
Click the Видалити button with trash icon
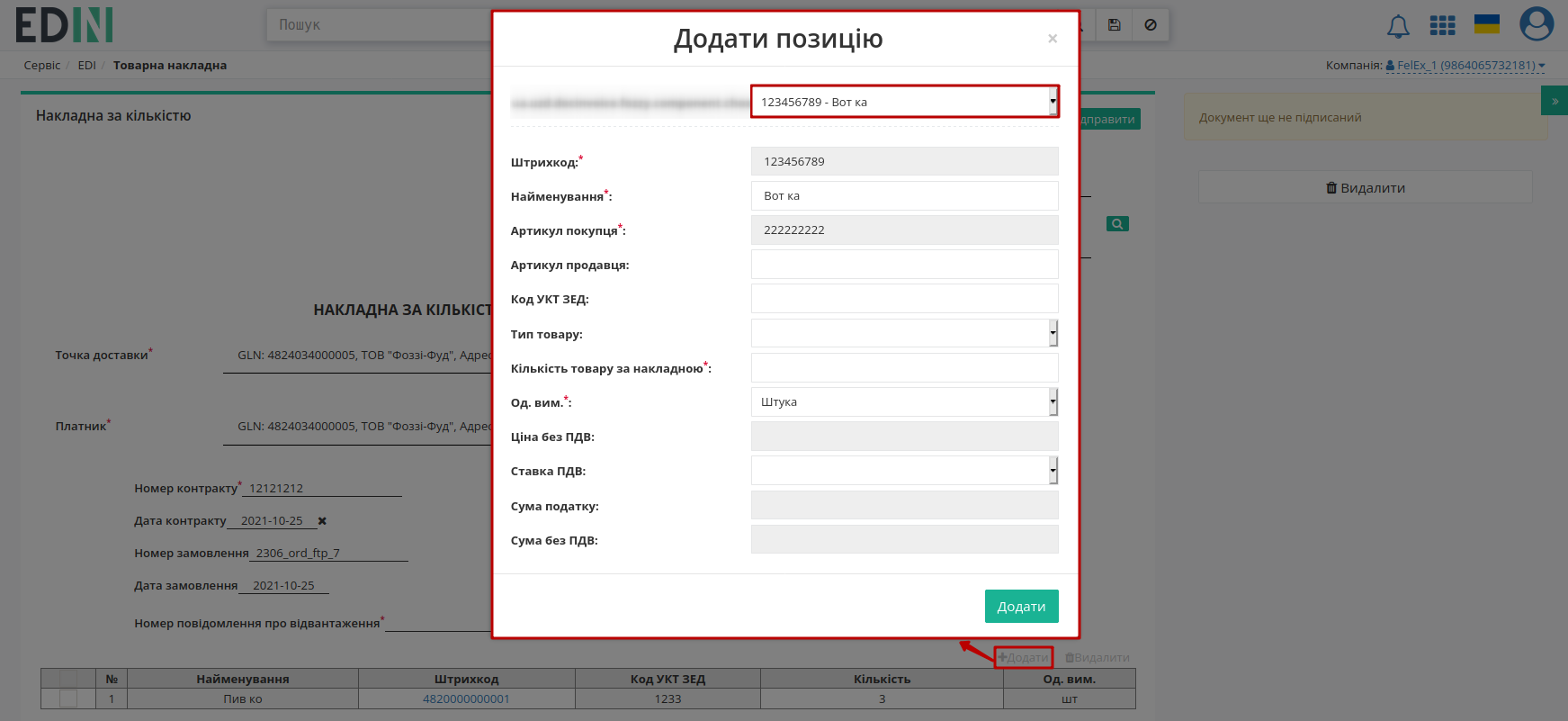(1365, 187)
